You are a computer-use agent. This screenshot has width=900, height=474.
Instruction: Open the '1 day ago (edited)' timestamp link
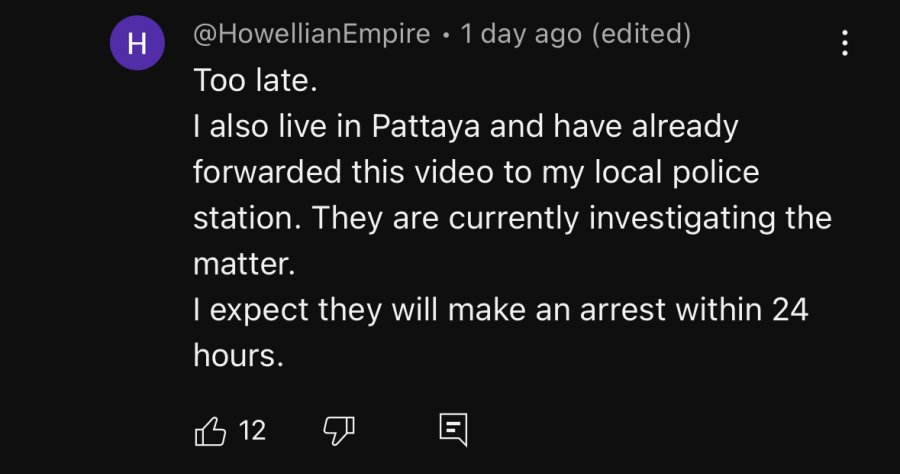576,34
